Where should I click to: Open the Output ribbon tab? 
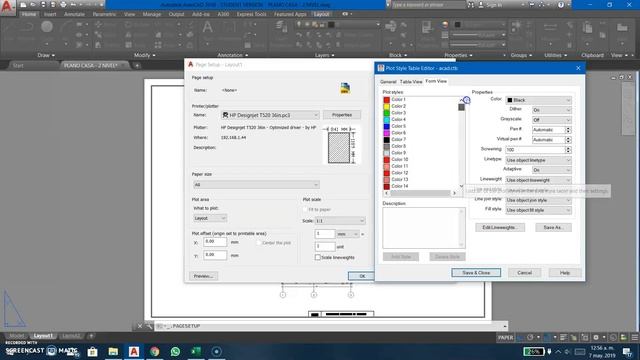click(x=176, y=14)
